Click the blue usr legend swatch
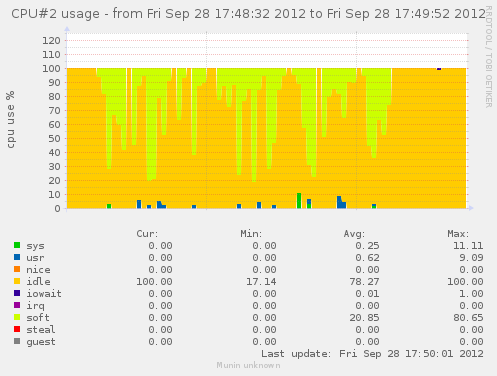Viewport: 497px width, 376px height. (x=17, y=257)
